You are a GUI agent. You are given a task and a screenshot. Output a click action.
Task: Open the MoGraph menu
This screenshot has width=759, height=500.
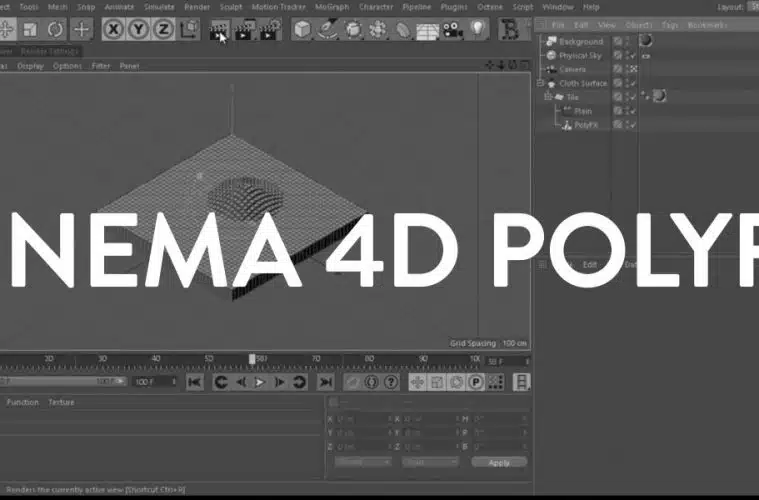332,7
